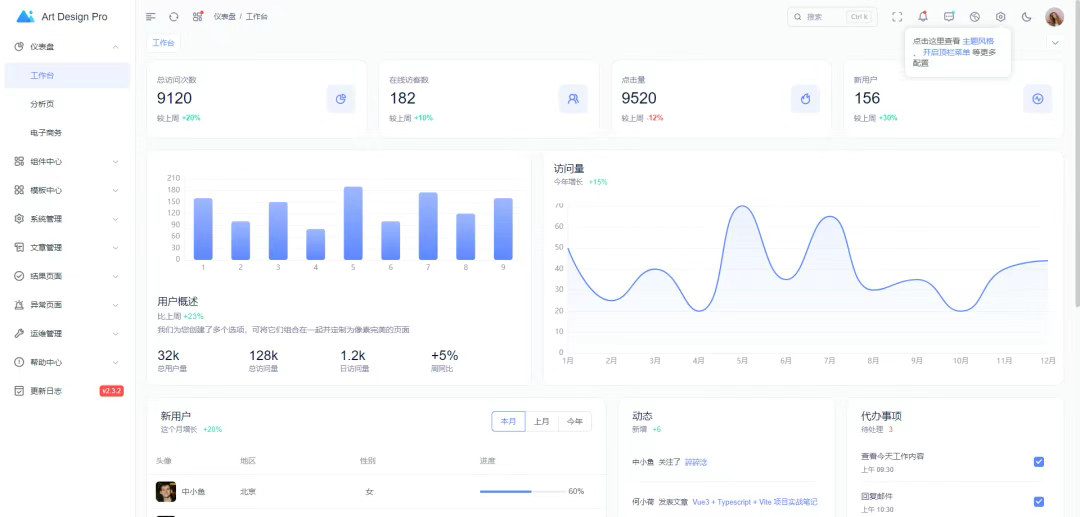This screenshot has width=1080, height=517.
Task: Click the 工作台 tab
Action: [x=163, y=43]
